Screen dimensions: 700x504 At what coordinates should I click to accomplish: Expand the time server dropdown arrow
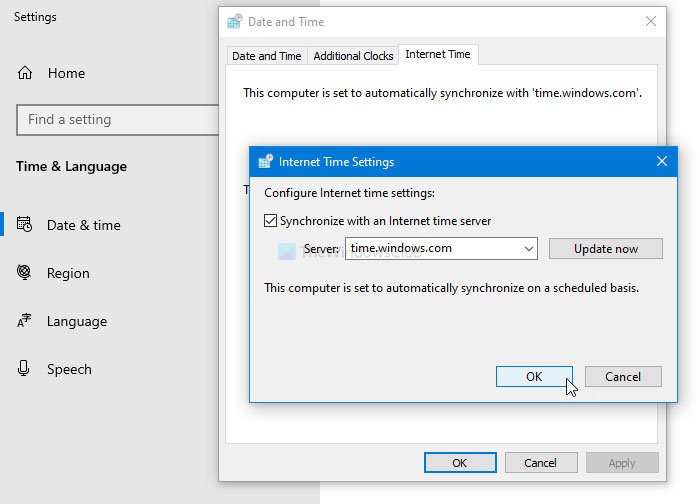pyautogui.click(x=528, y=248)
